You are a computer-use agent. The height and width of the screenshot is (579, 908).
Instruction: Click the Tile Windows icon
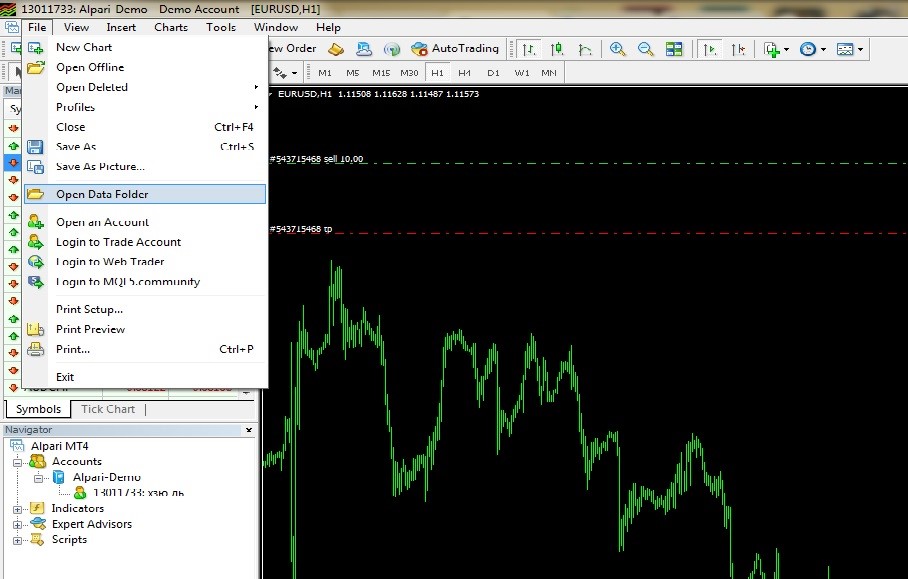[x=674, y=49]
